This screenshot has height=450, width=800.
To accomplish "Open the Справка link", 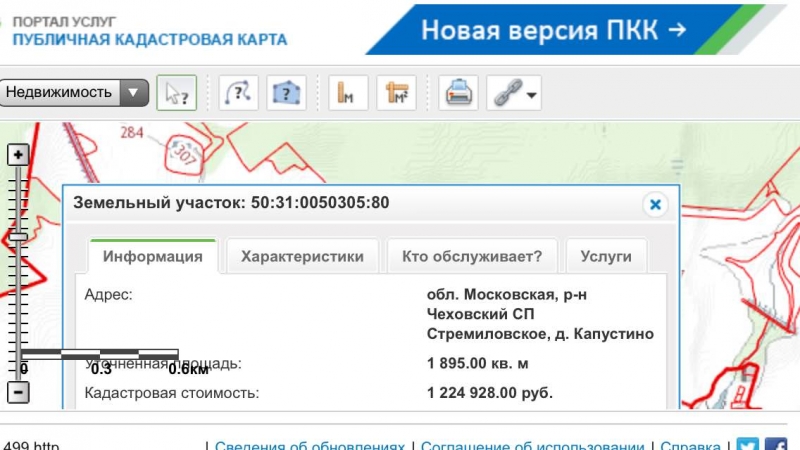I will [x=690, y=445].
